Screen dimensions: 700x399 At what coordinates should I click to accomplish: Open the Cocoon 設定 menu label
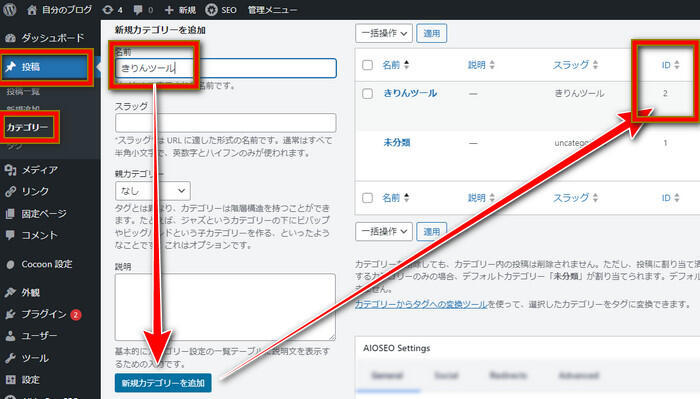[x=47, y=264]
